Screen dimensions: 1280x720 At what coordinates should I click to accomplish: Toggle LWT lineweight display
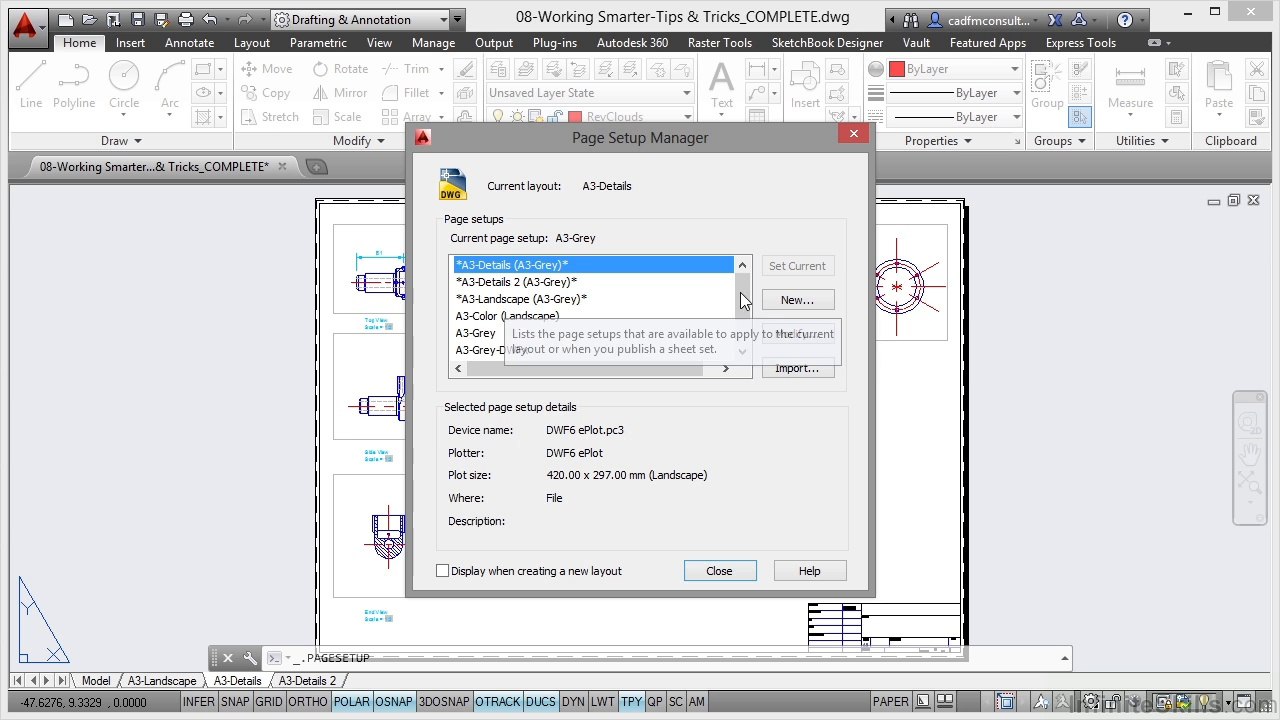603,702
